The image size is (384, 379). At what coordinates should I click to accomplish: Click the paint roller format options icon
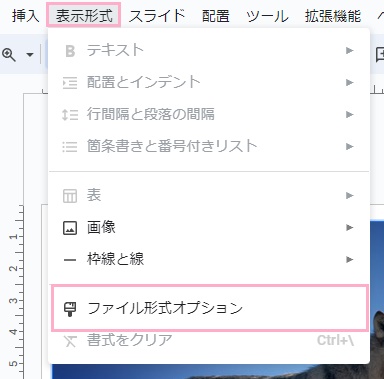(x=70, y=309)
